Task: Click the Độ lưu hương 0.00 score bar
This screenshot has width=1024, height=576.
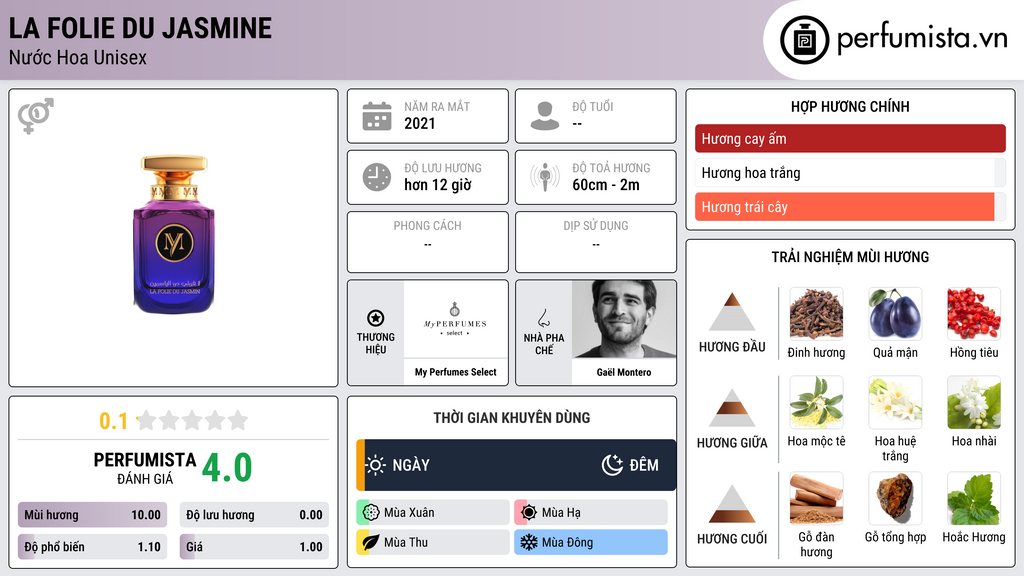Action: coord(254,515)
